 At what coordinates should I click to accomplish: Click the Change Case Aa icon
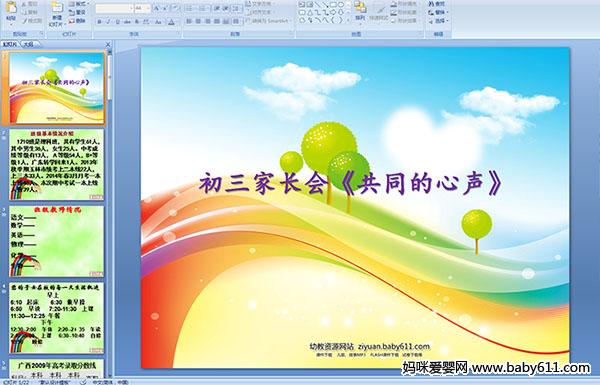click(158, 22)
